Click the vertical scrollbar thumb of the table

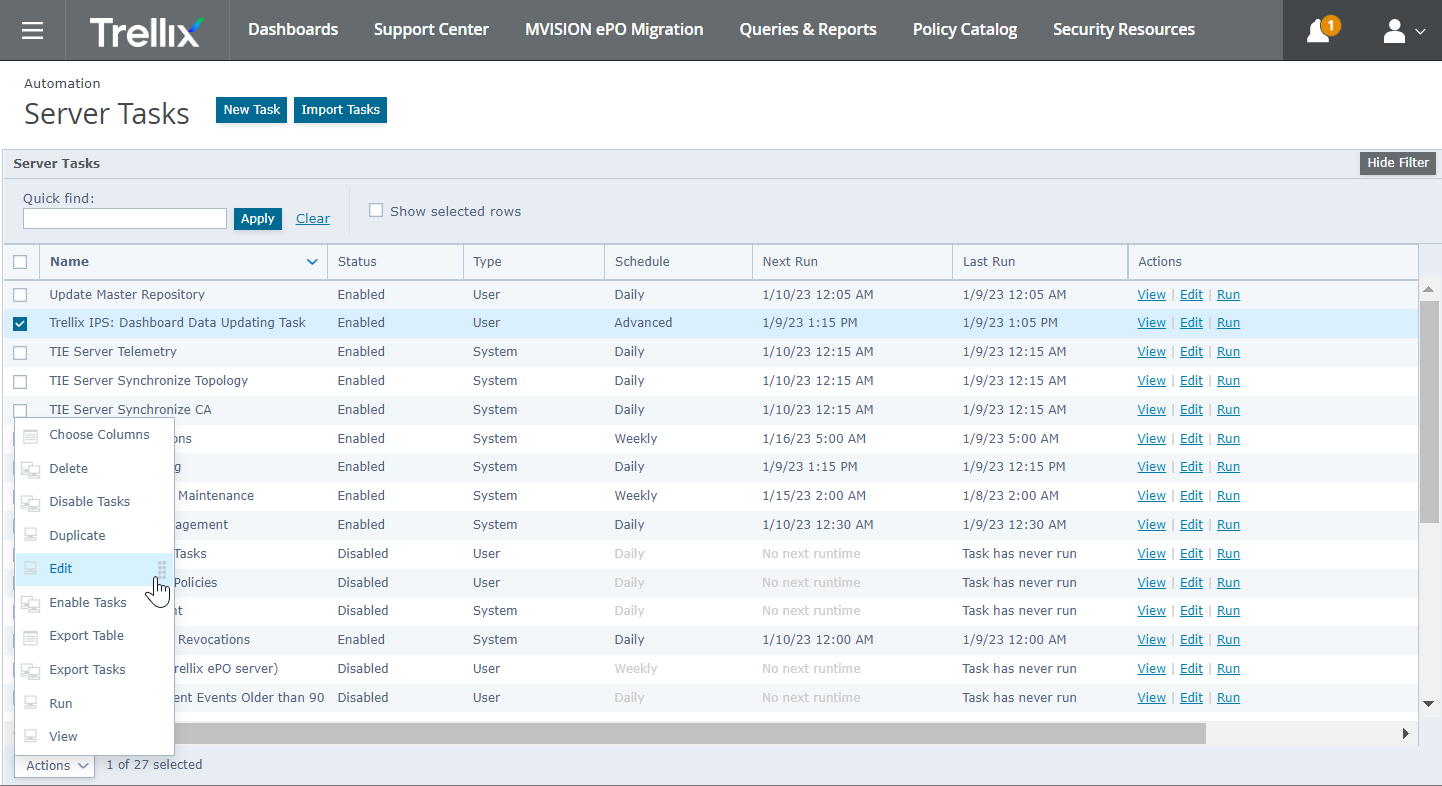click(x=1429, y=411)
